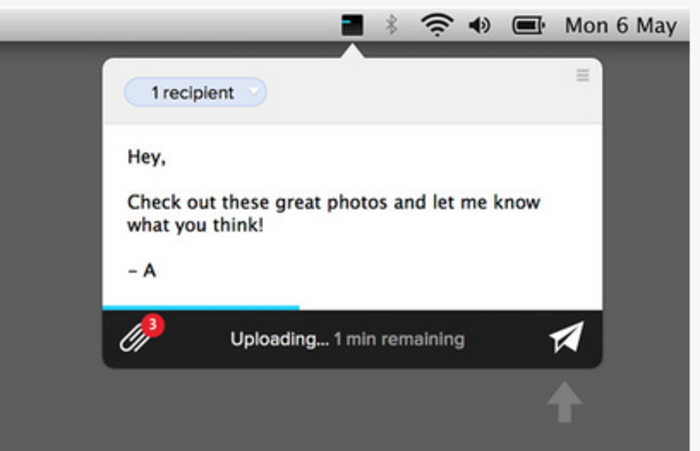The height and width of the screenshot is (451, 700).
Task: Open the volume control icon
Action: click(480, 25)
